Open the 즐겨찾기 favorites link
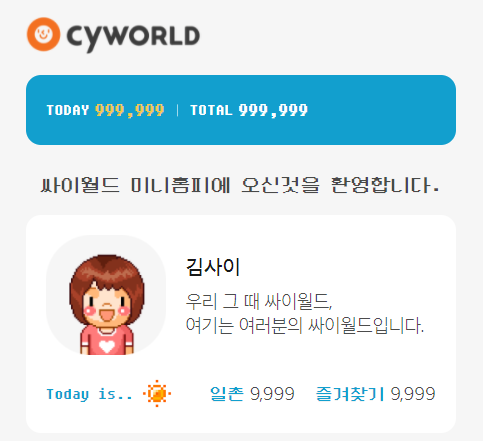 tap(350, 394)
